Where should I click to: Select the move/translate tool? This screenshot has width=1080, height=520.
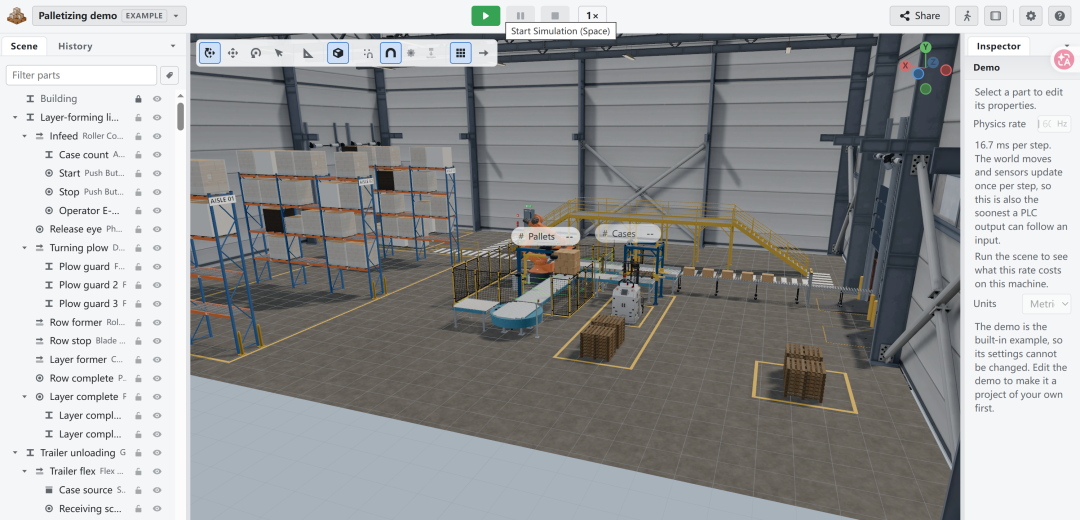tap(233, 52)
